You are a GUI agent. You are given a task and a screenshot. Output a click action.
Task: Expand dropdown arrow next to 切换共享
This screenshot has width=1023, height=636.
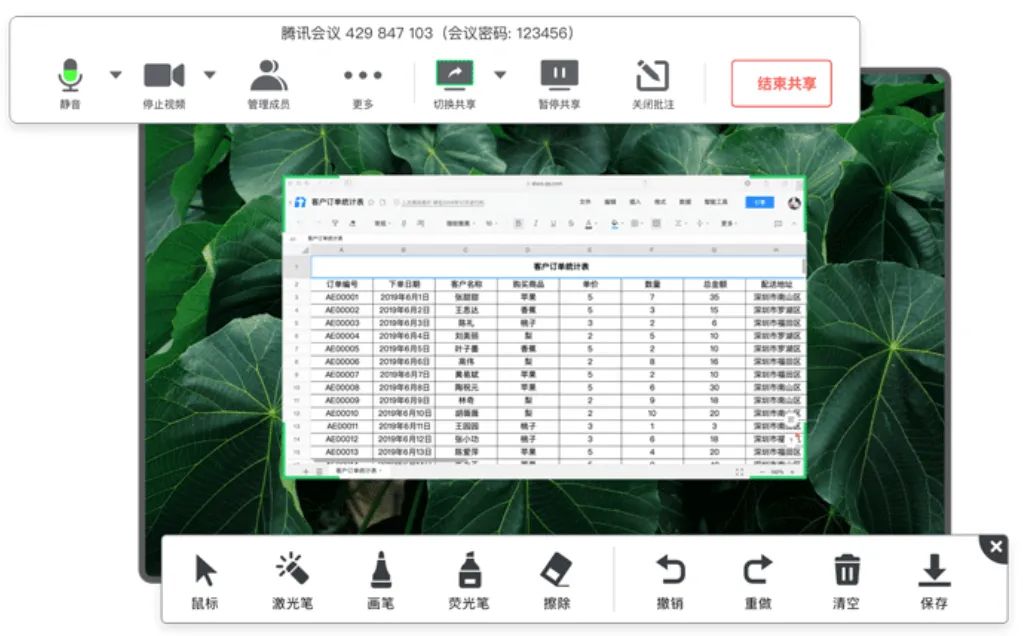pos(500,75)
